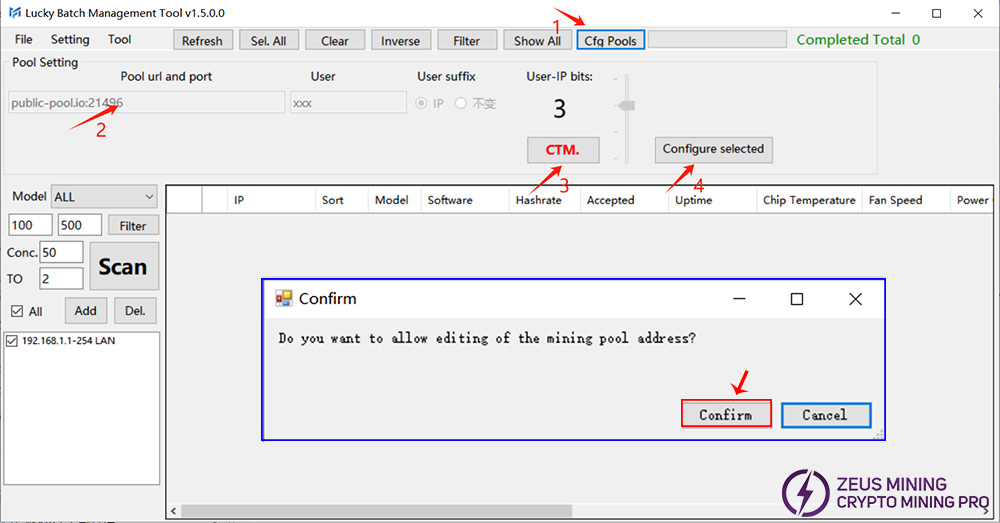Open the Tool menu

120,40
